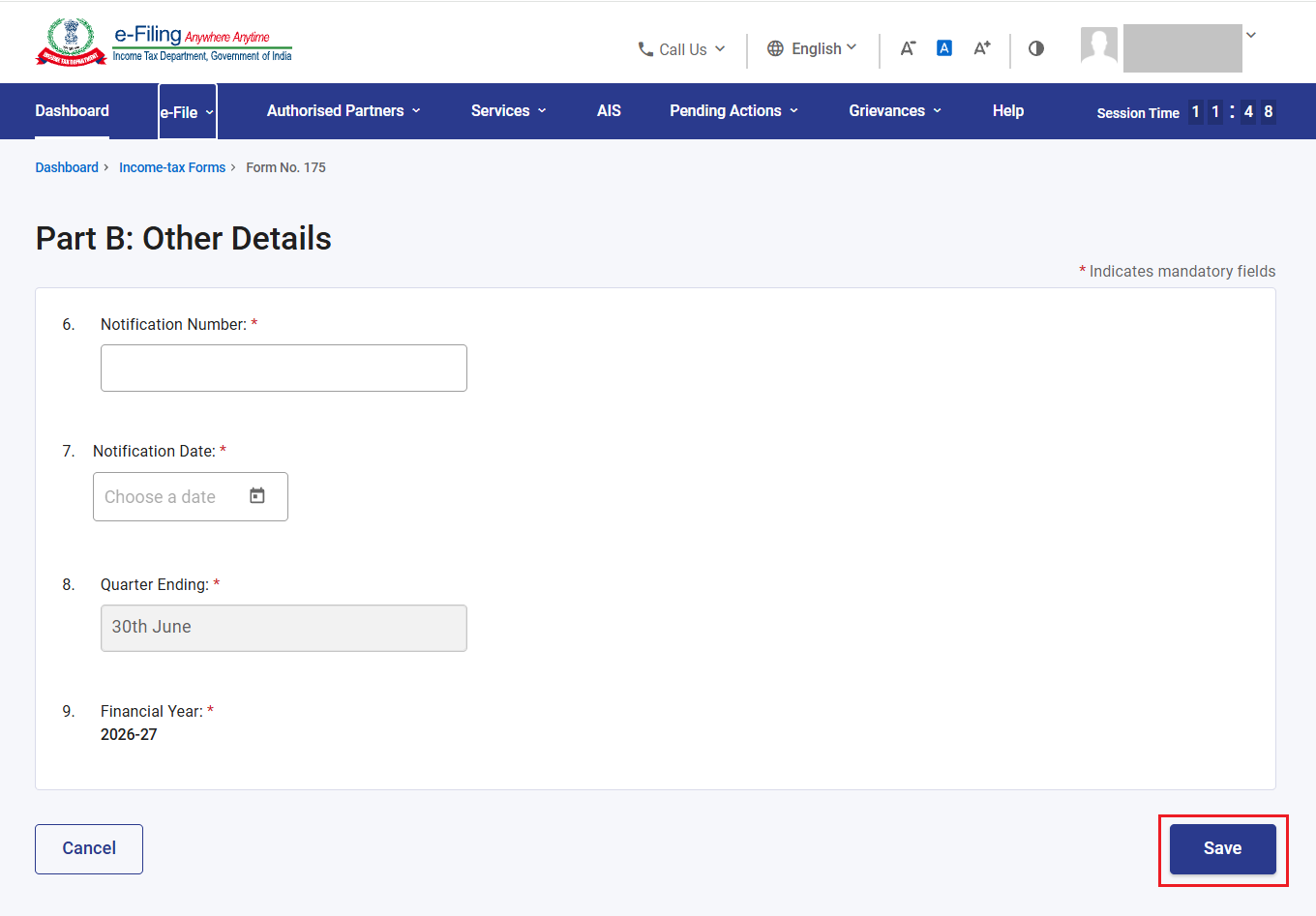
Task: Click the Dashboard breadcrumb link
Action: tap(67, 167)
